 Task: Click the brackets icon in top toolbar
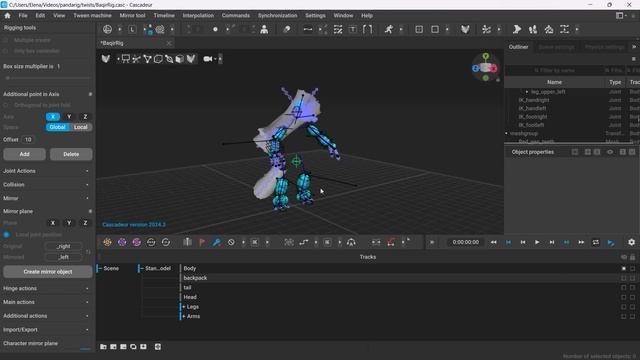coord(367,29)
